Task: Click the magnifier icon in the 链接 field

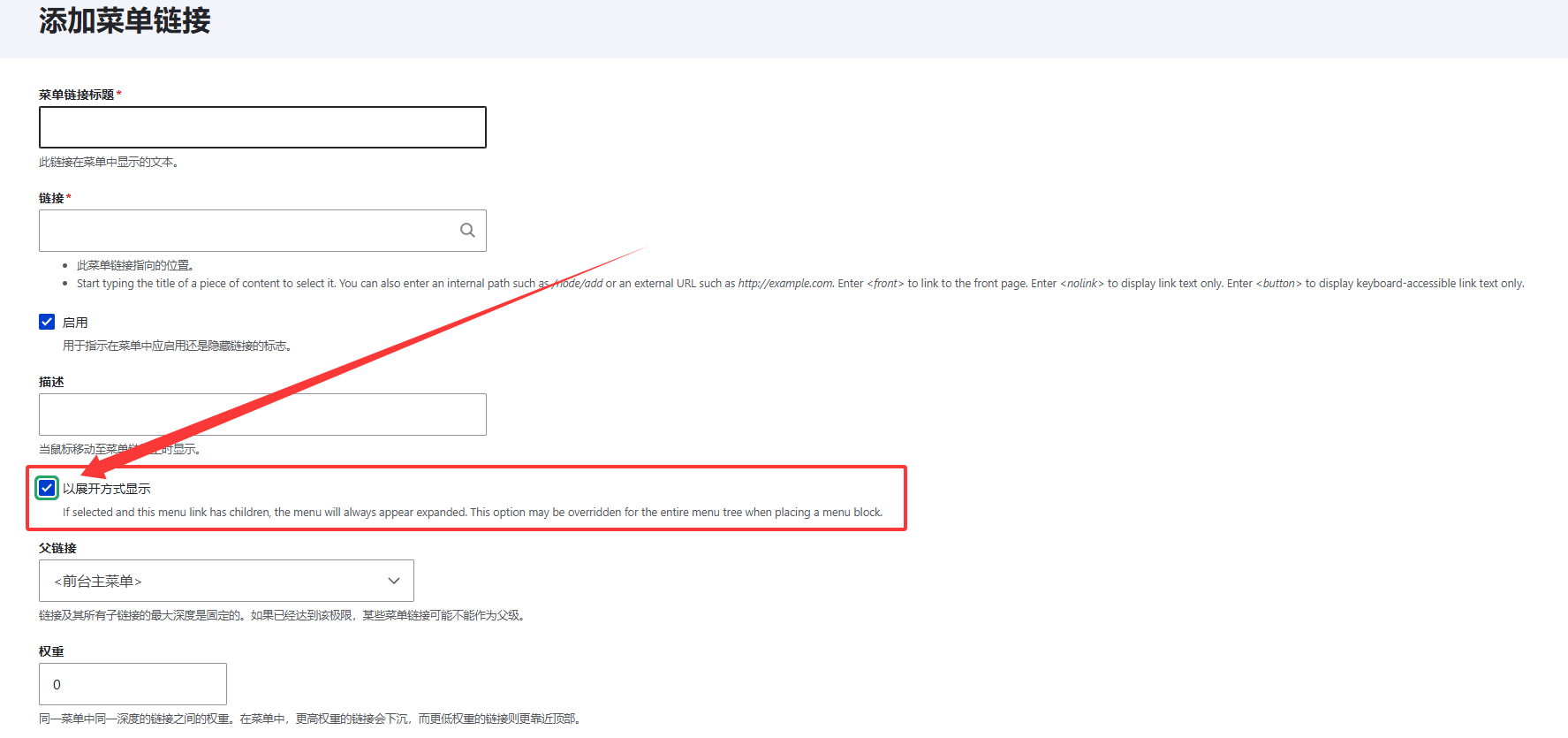Action: point(467,231)
